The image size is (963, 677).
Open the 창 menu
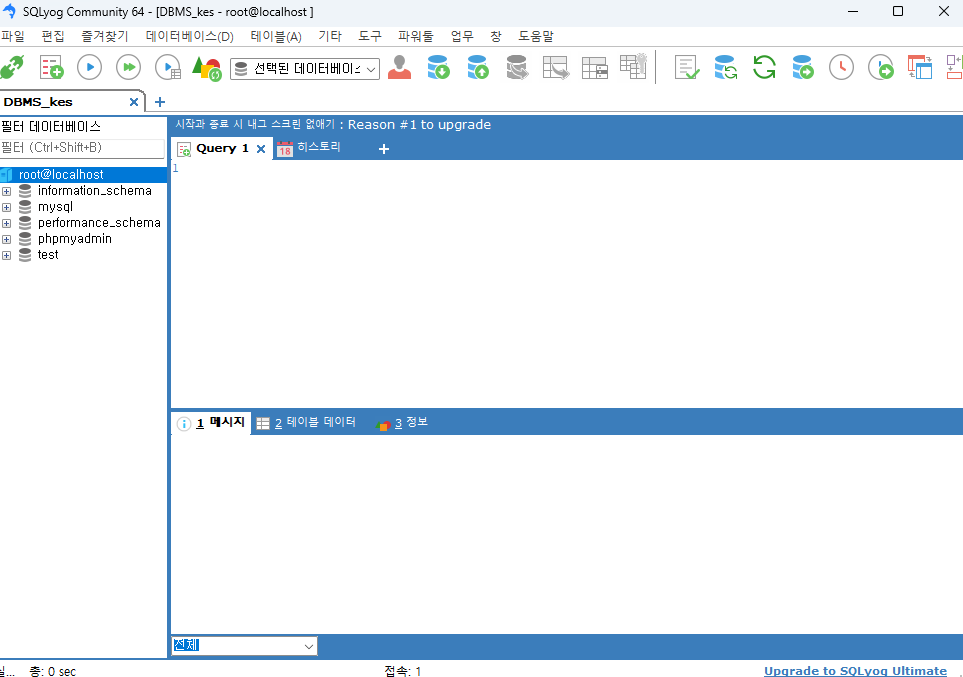pyautogui.click(x=496, y=36)
